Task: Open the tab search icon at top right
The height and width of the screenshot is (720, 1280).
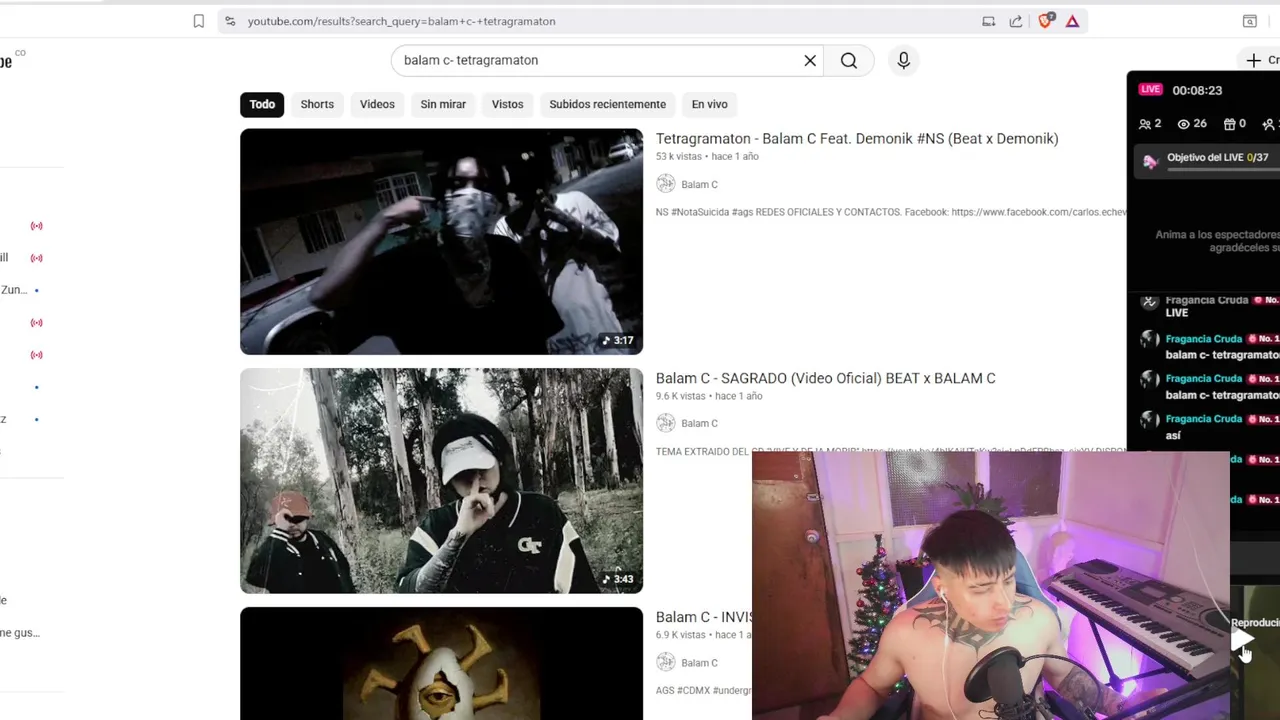Action: point(1250,21)
